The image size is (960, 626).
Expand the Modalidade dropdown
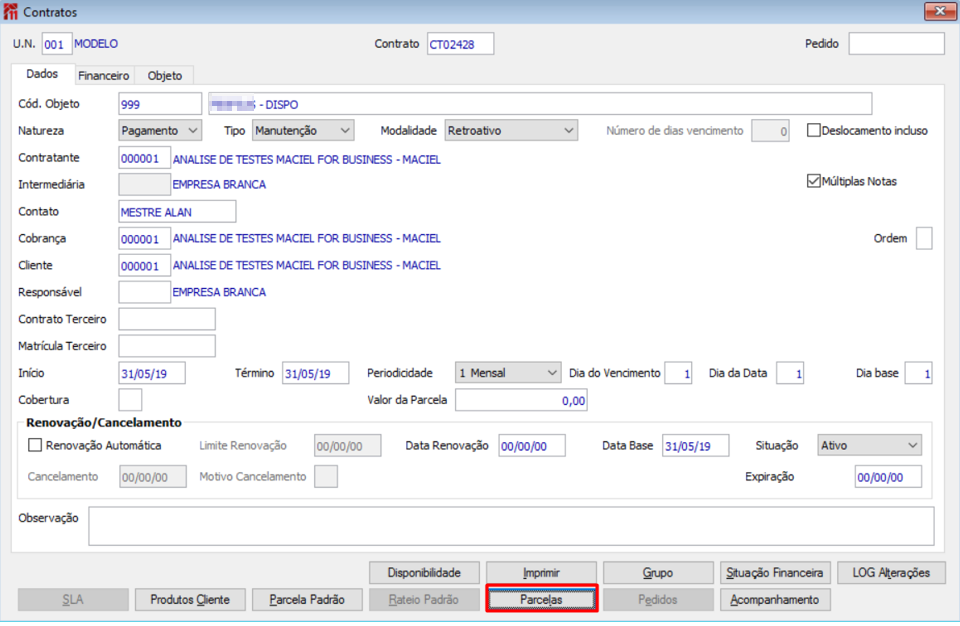[511, 130]
